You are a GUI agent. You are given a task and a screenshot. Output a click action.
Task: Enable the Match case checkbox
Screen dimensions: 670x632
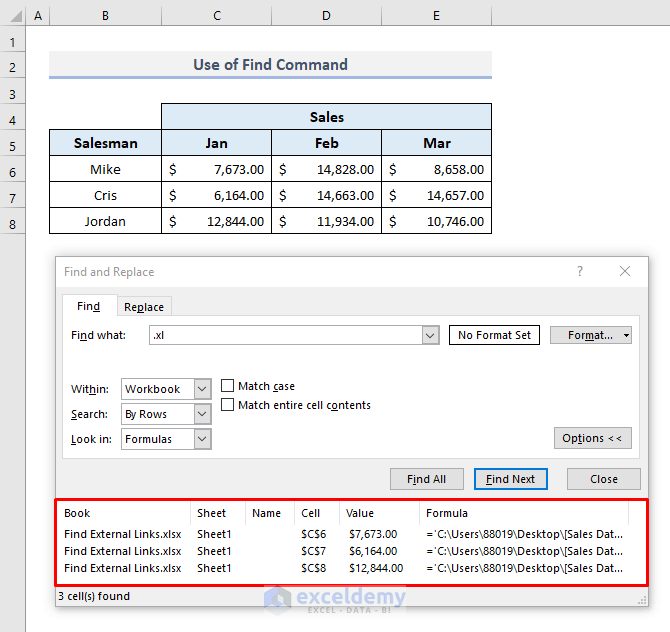227,385
